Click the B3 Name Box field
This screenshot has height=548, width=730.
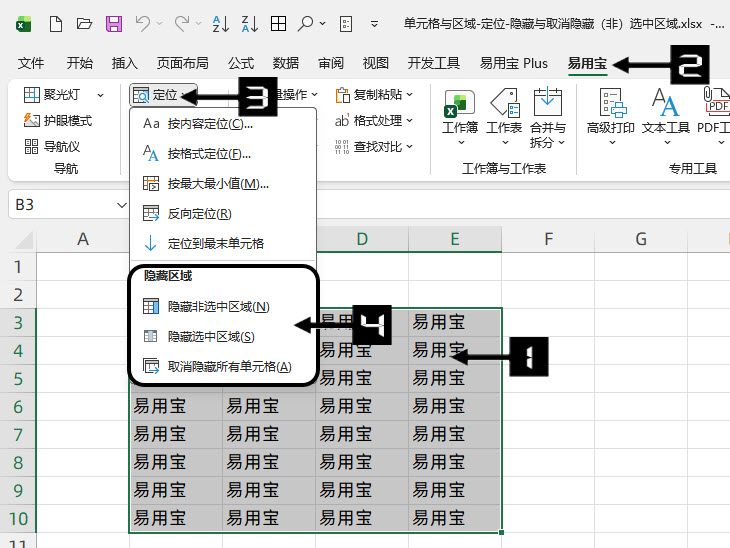60,204
